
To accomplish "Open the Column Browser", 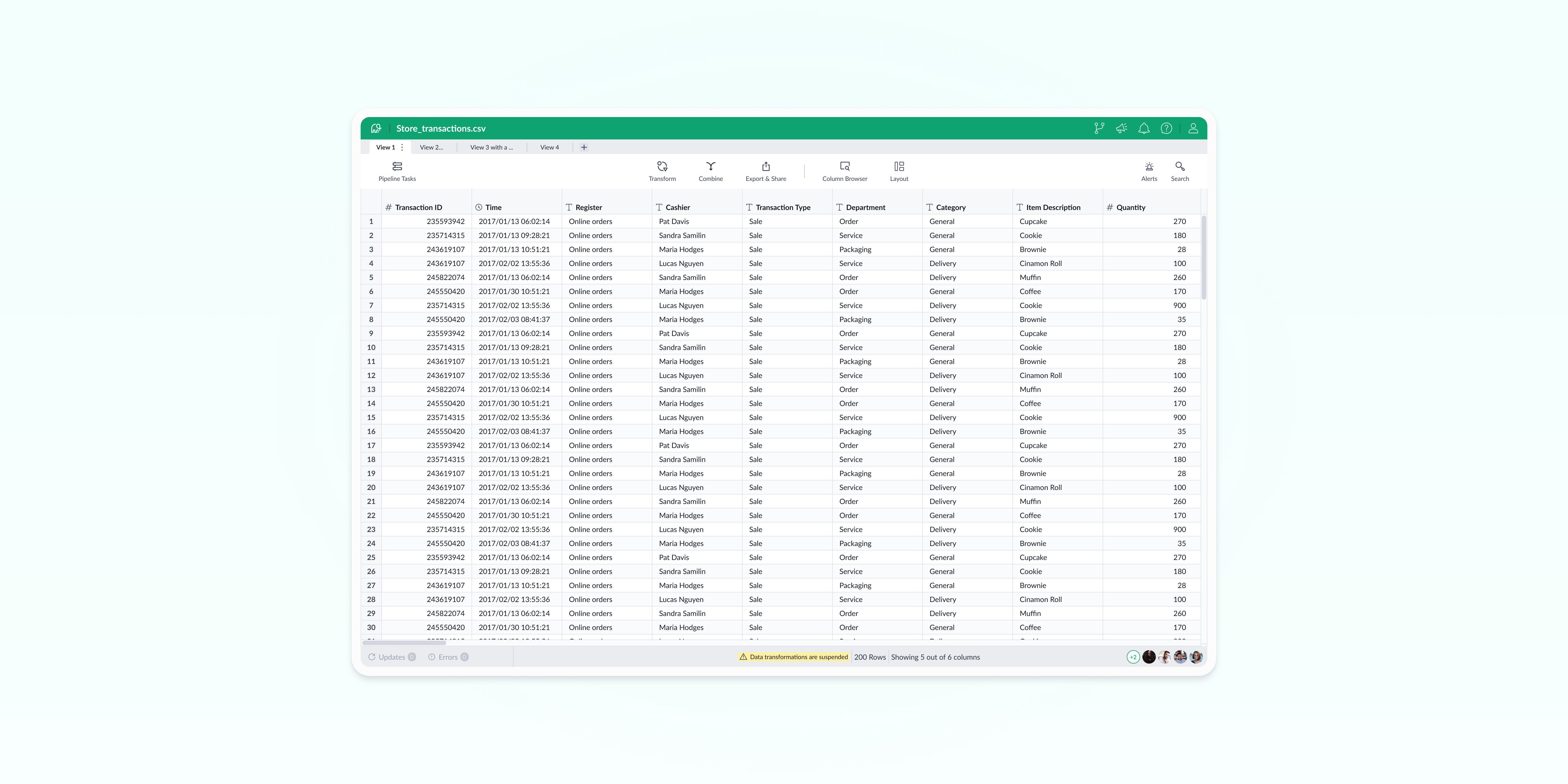I will (845, 172).
